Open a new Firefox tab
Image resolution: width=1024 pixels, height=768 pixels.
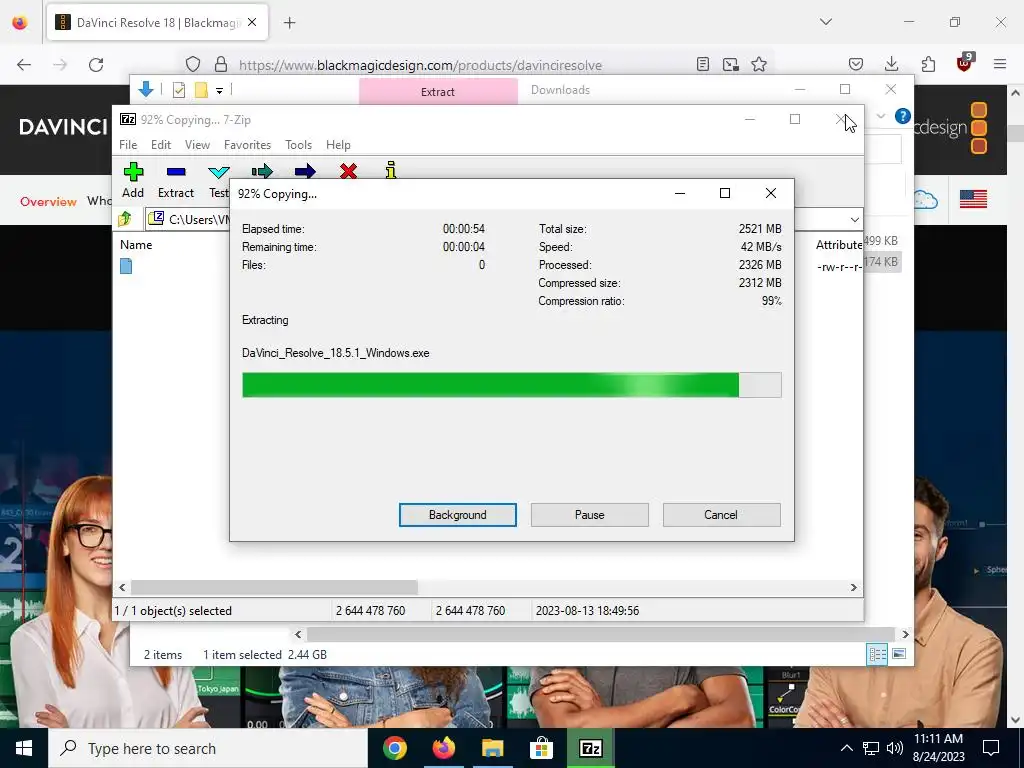290,23
